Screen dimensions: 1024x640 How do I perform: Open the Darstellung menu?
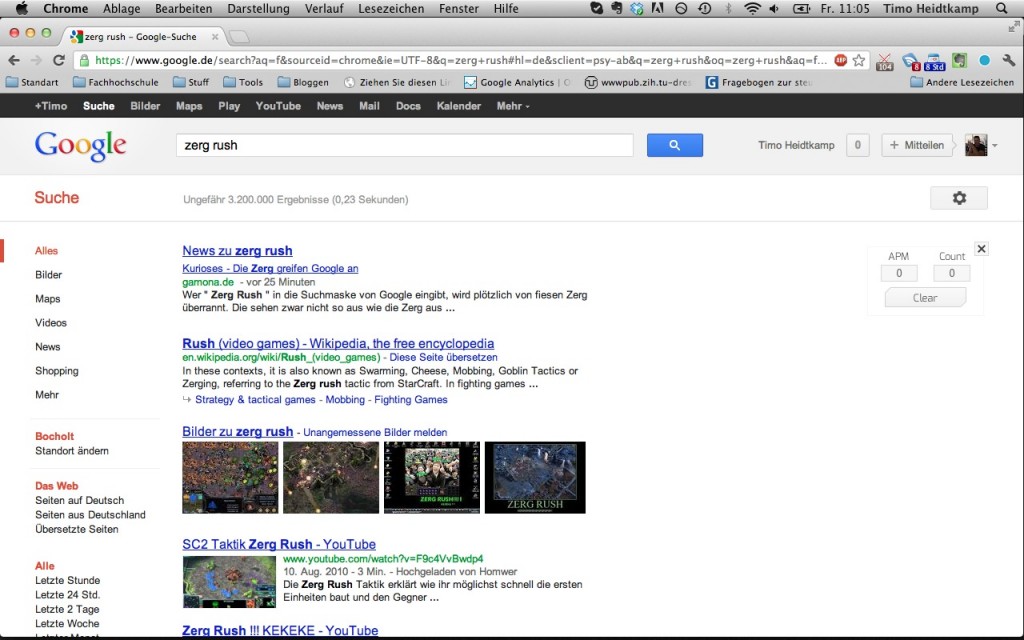coord(258,8)
